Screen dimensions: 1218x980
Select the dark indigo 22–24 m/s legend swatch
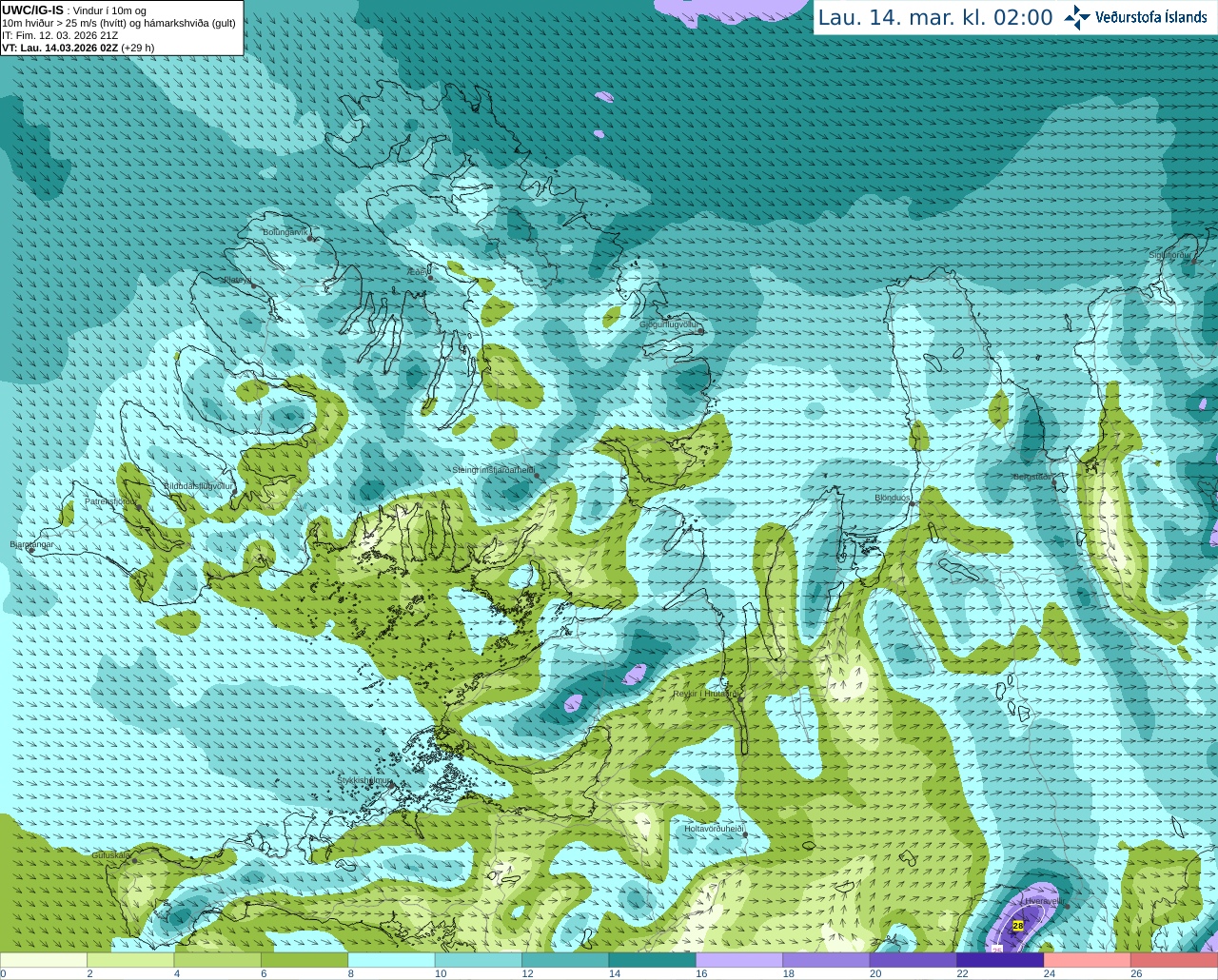click(x=1000, y=960)
